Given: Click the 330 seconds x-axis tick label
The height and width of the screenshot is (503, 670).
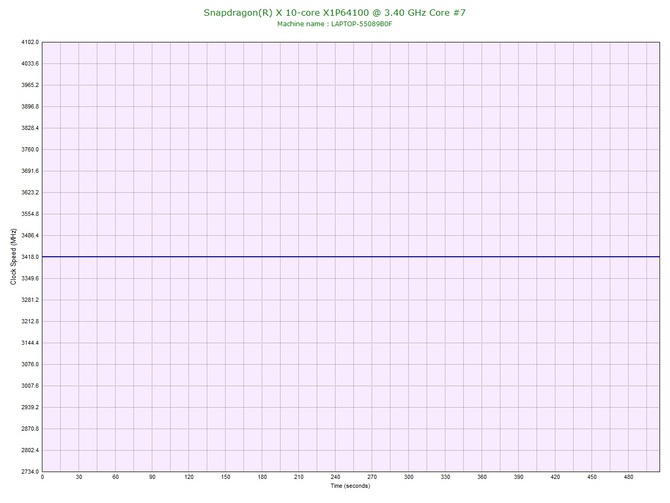Looking at the screenshot, I should [445, 477].
